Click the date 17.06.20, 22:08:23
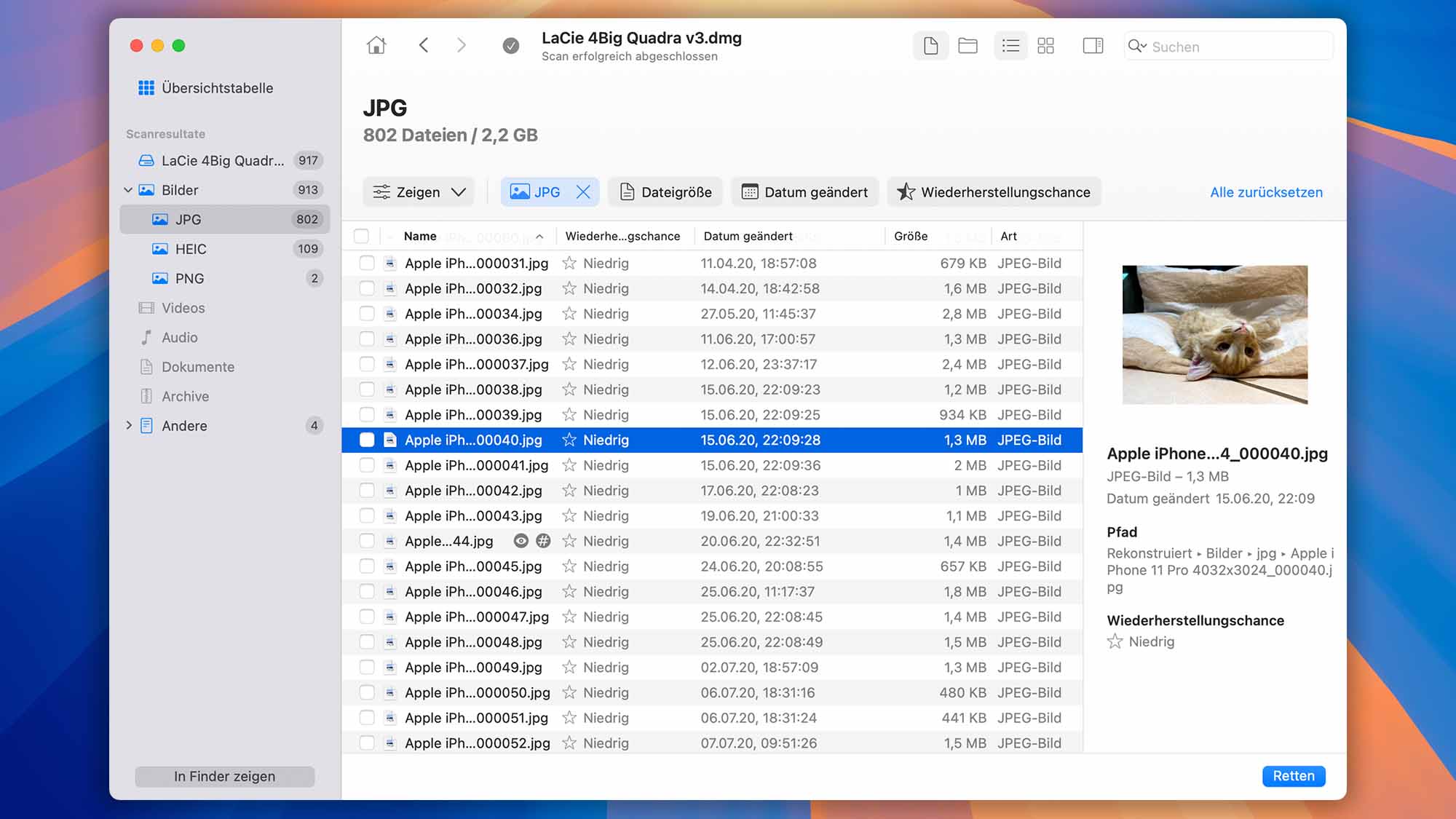 pyautogui.click(x=759, y=491)
